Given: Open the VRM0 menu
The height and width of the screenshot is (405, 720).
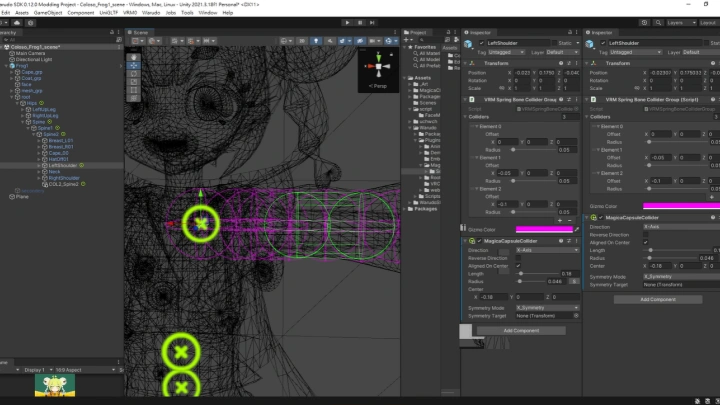Looking at the screenshot, I should [130, 13].
